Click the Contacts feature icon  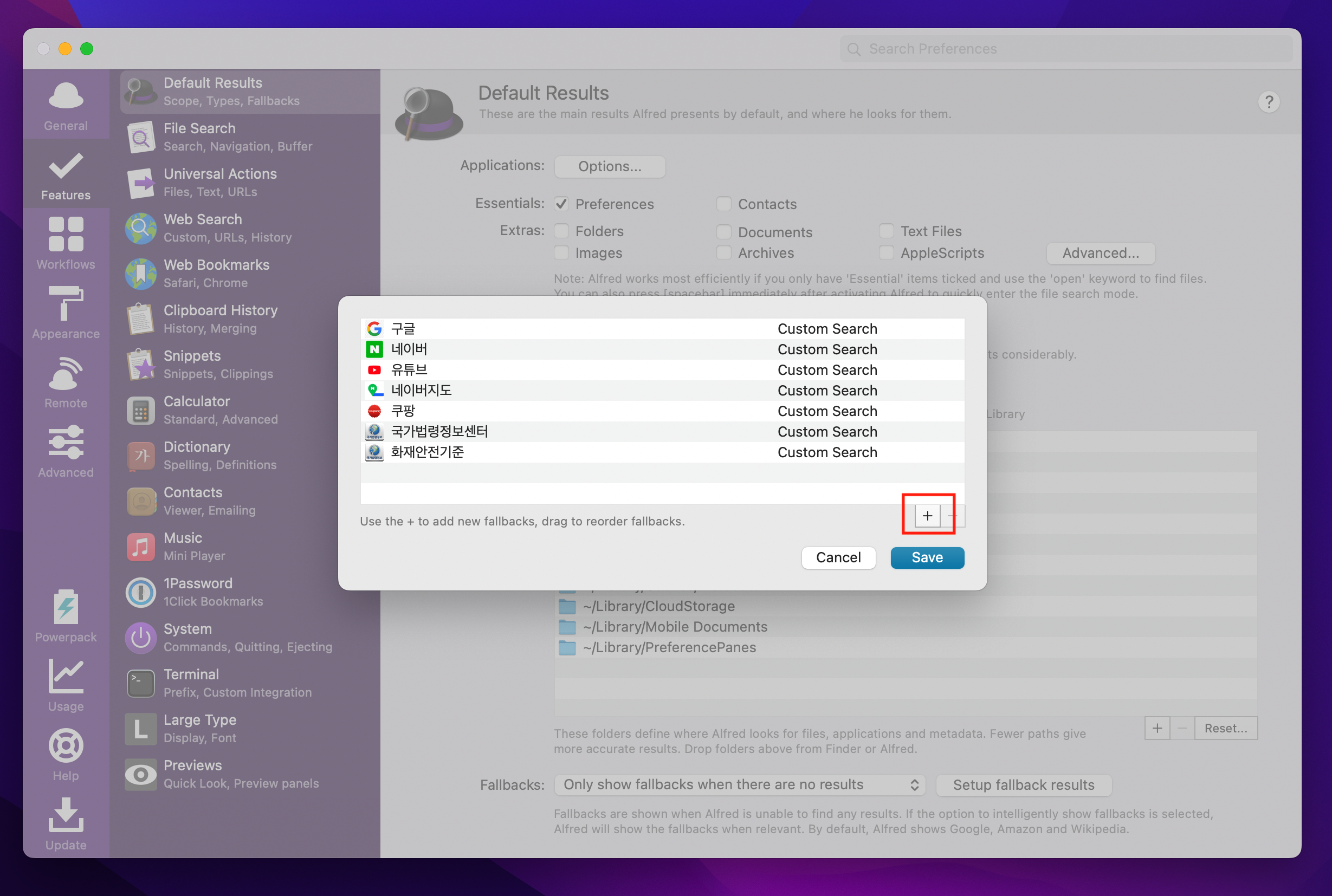click(x=141, y=501)
